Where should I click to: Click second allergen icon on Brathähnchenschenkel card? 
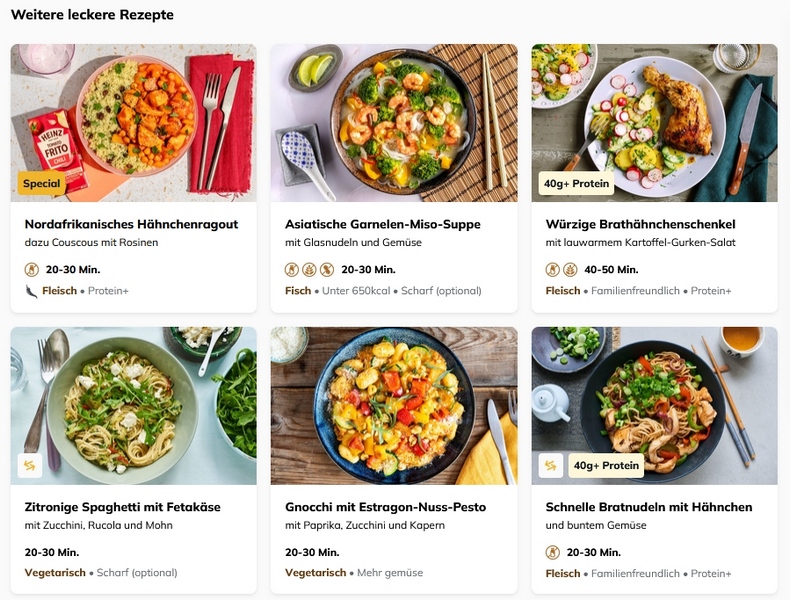coord(570,269)
